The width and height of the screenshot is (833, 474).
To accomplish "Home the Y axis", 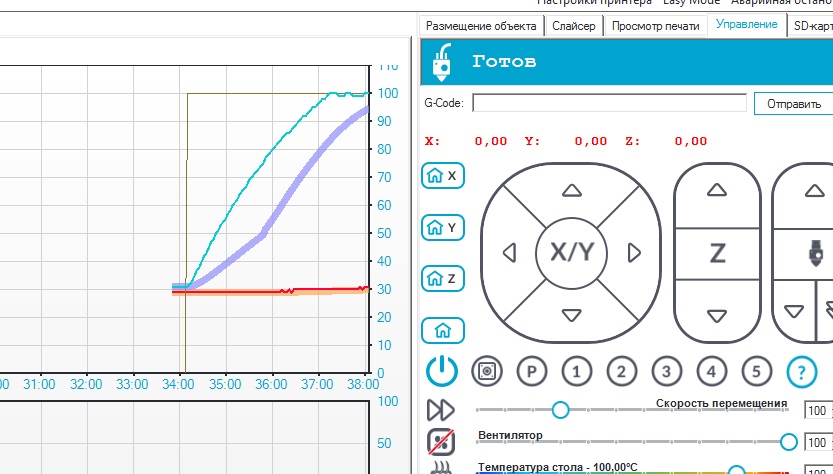I will 442,227.
